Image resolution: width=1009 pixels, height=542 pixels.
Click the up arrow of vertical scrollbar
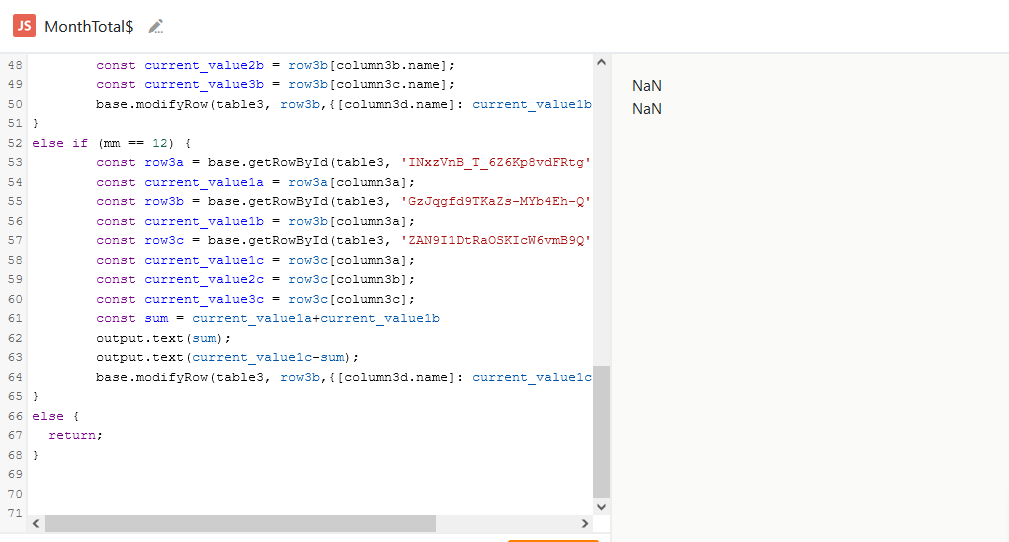tap(601, 63)
